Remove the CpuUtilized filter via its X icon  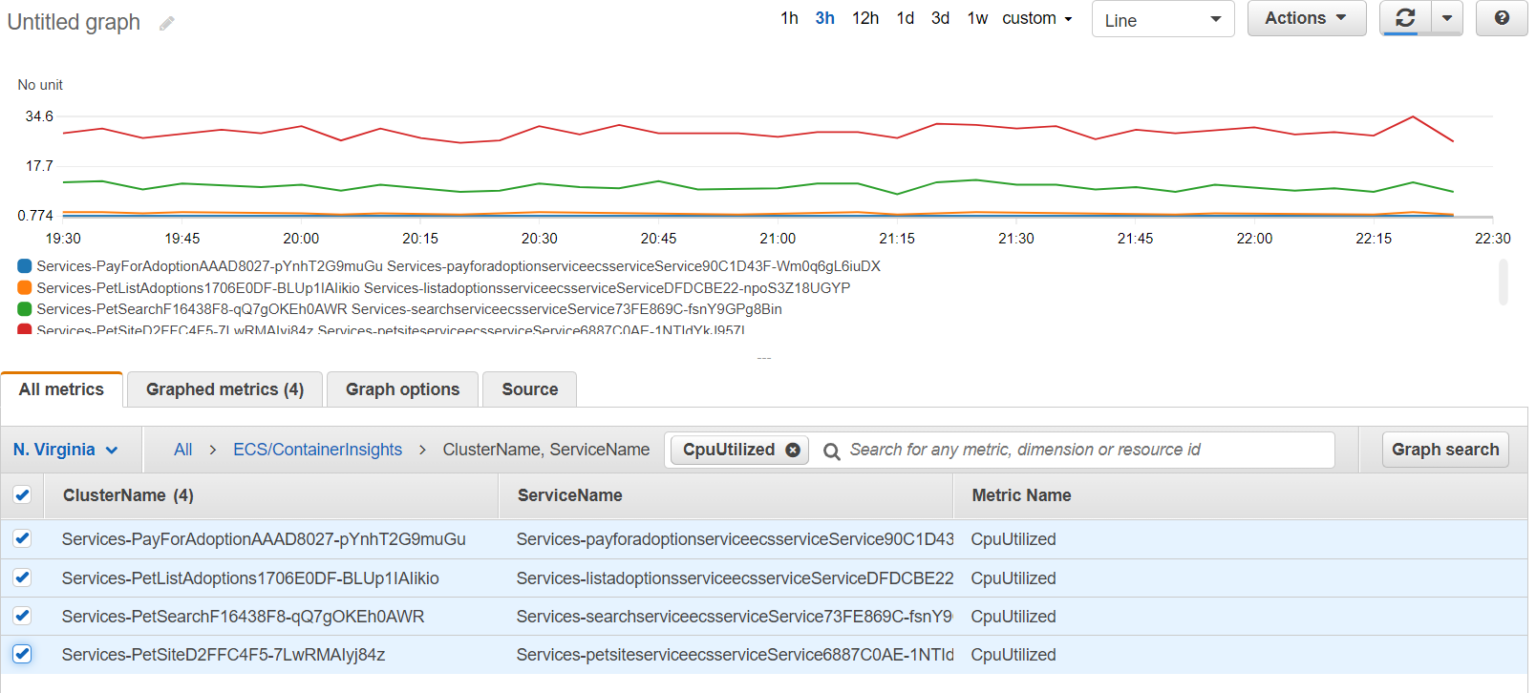click(x=793, y=450)
